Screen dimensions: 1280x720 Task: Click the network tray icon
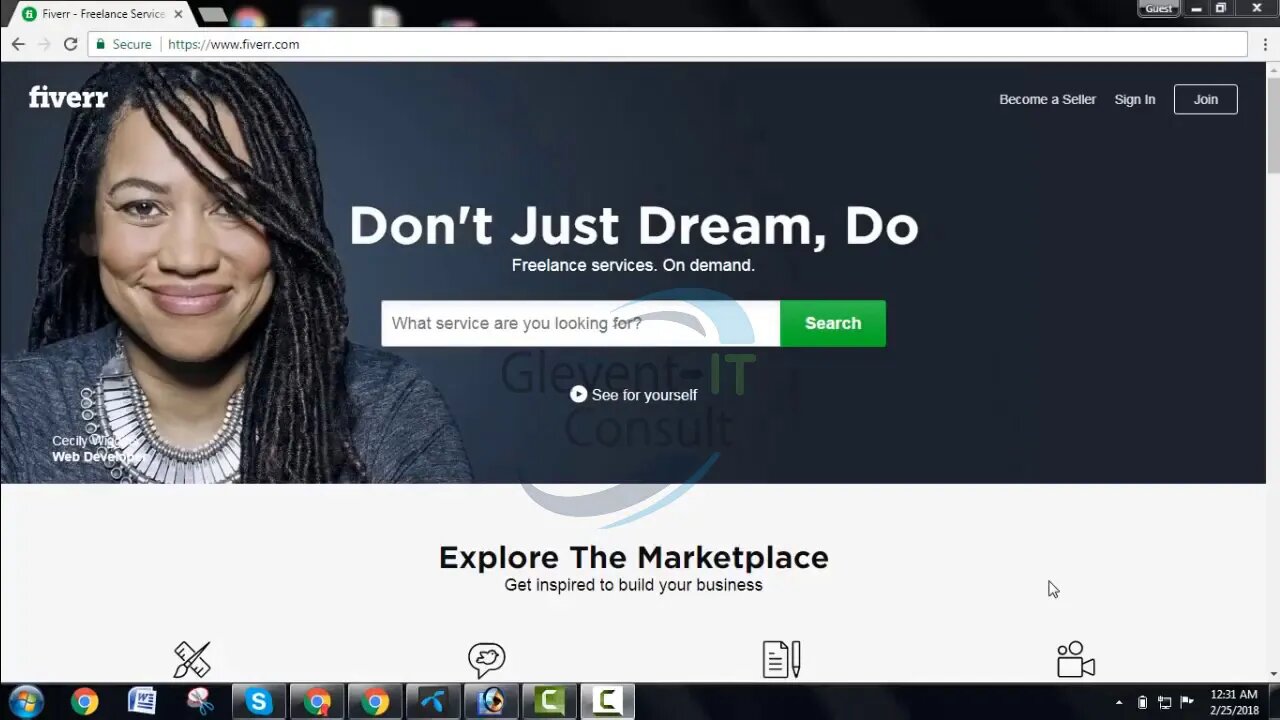click(x=1164, y=702)
